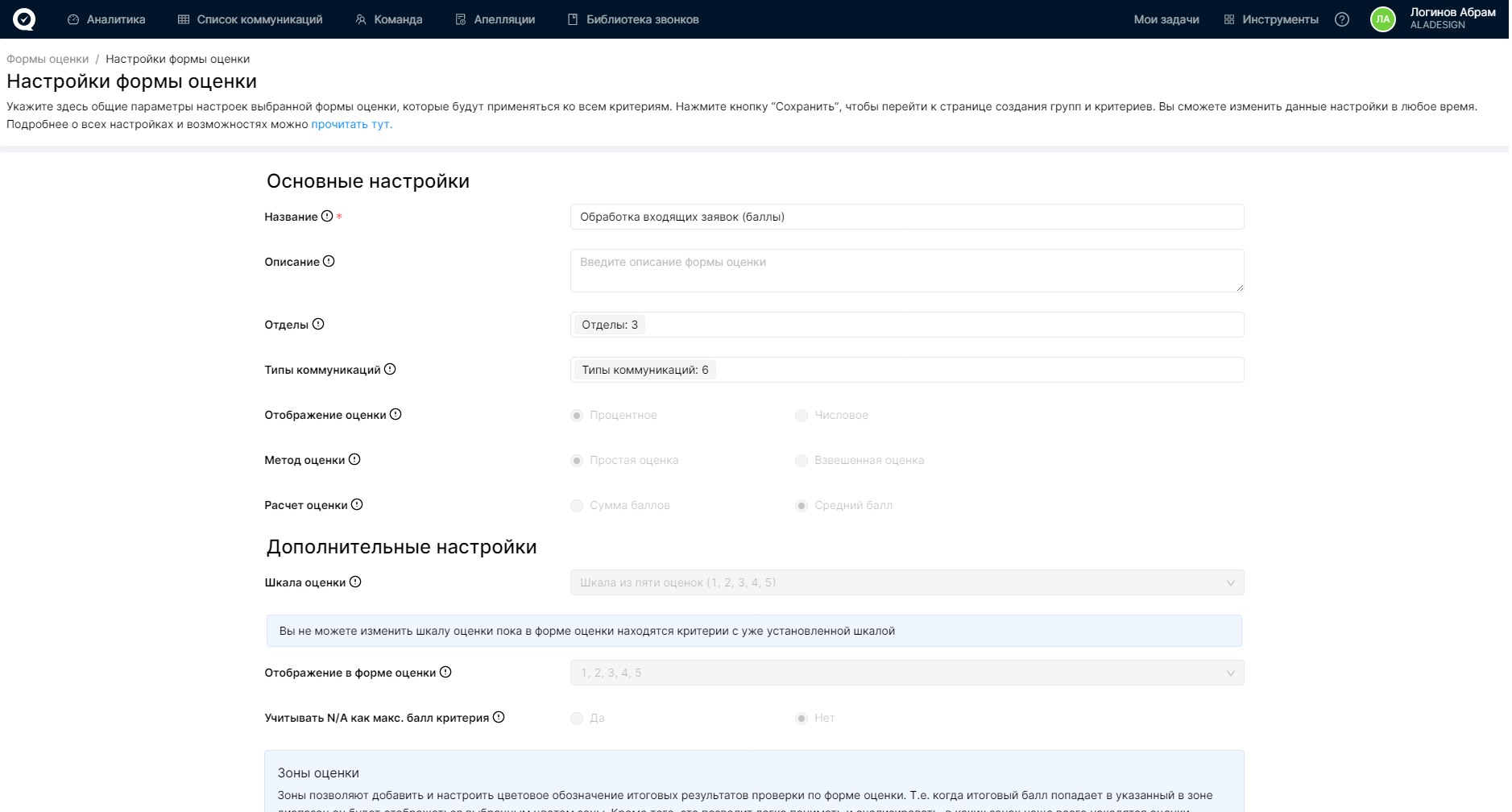The width and height of the screenshot is (1512, 812).
Task: Click the Библиотека звонков book icon
Action: [573, 19]
